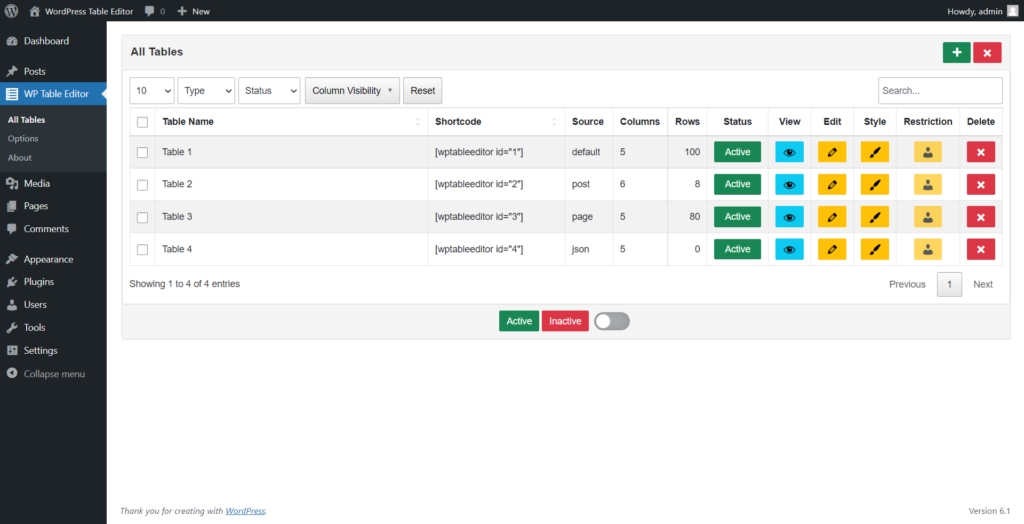Edit Table 4 using the pencil icon
Image resolution: width=1024 pixels, height=524 pixels.
(832, 249)
